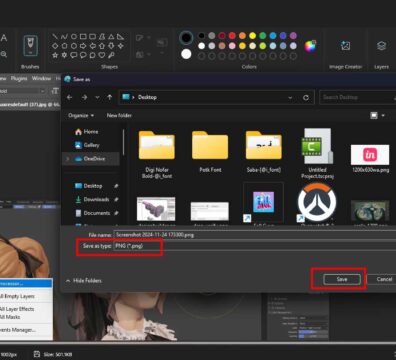Select the highlighted Processor menu entry

(26, 284)
